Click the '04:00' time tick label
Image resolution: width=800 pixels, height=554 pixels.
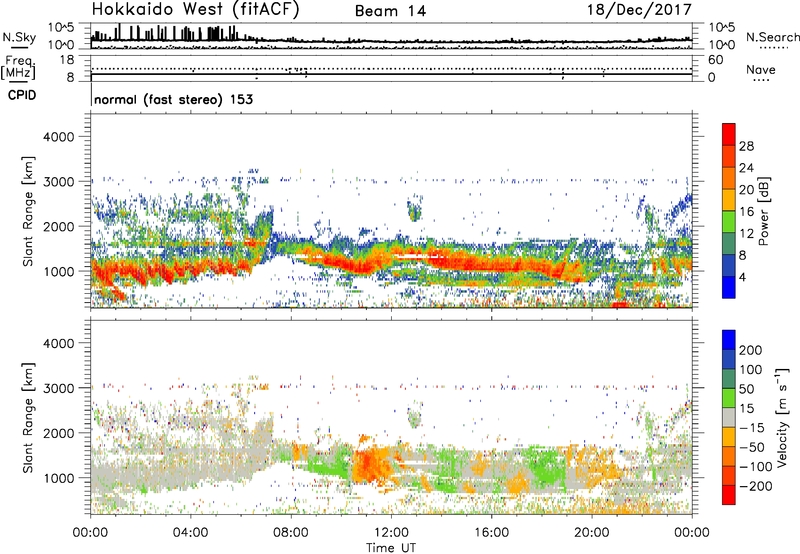(190, 533)
